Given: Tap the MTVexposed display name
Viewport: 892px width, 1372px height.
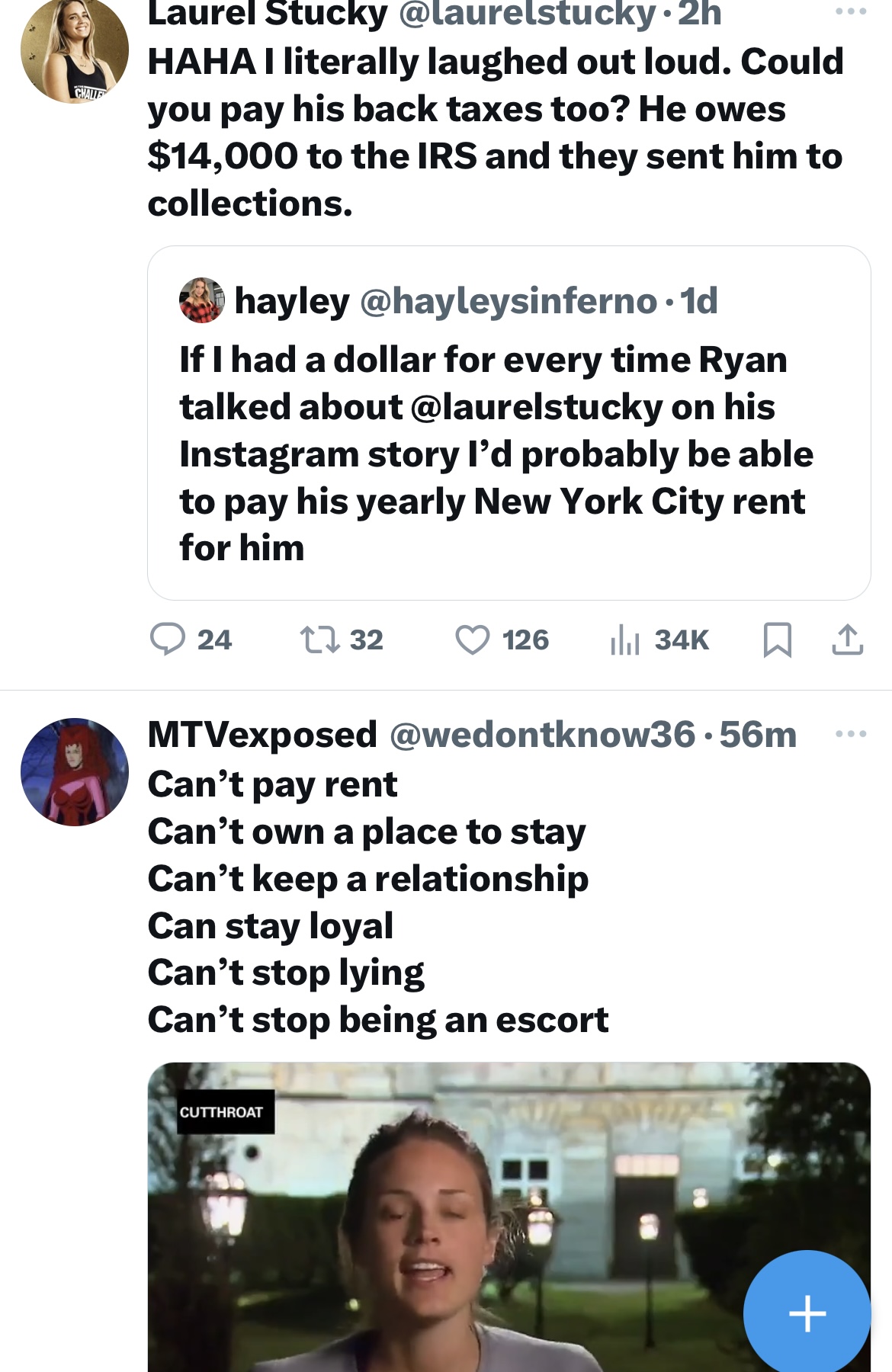Looking at the screenshot, I should coord(262,735).
